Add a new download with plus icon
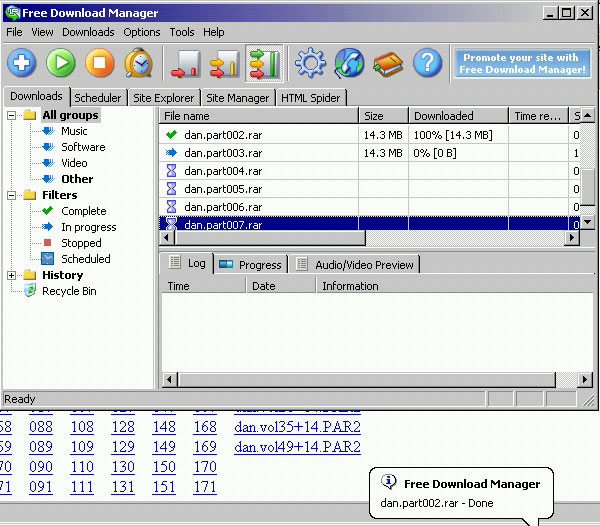600x526 pixels. 22,63
